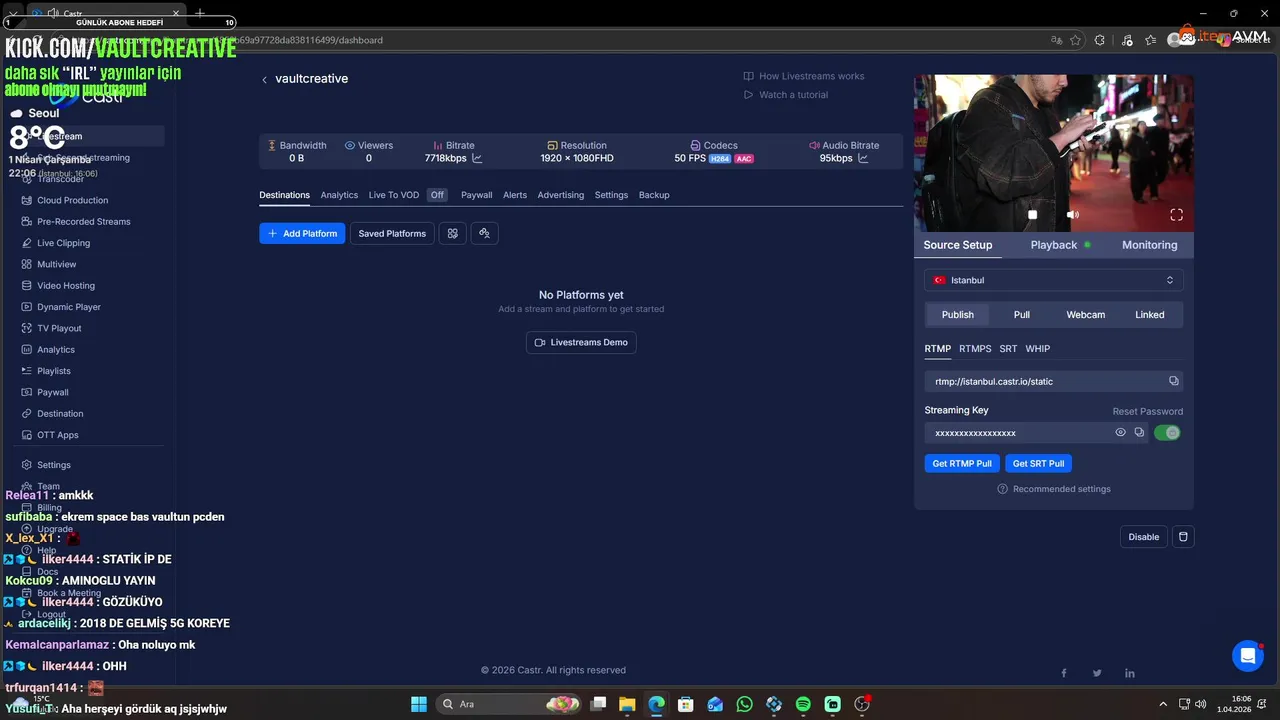Delete the stream with the trash icon
The image size is (1280, 720).
tap(1183, 537)
